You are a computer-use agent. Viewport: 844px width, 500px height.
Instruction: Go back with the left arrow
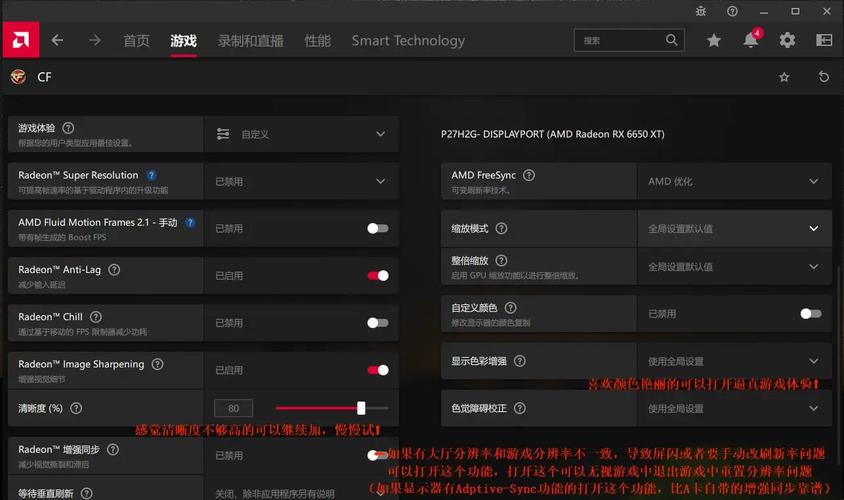pyautogui.click(x=57, y=40)
